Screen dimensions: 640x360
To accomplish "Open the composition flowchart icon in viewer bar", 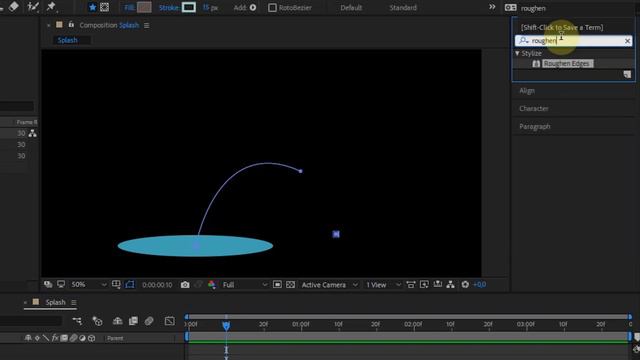I will tap(451, 284).
